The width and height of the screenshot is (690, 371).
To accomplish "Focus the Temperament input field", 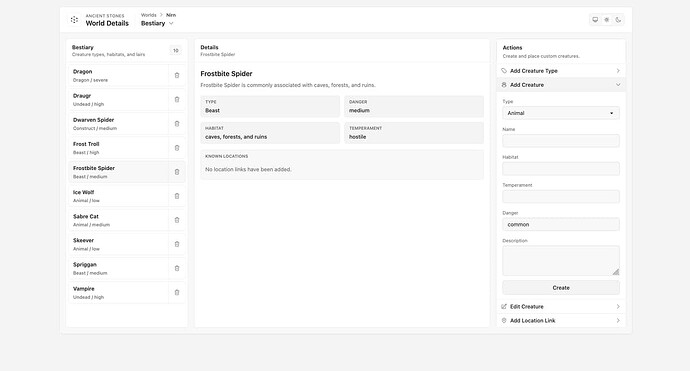I will tap(561, 196).
